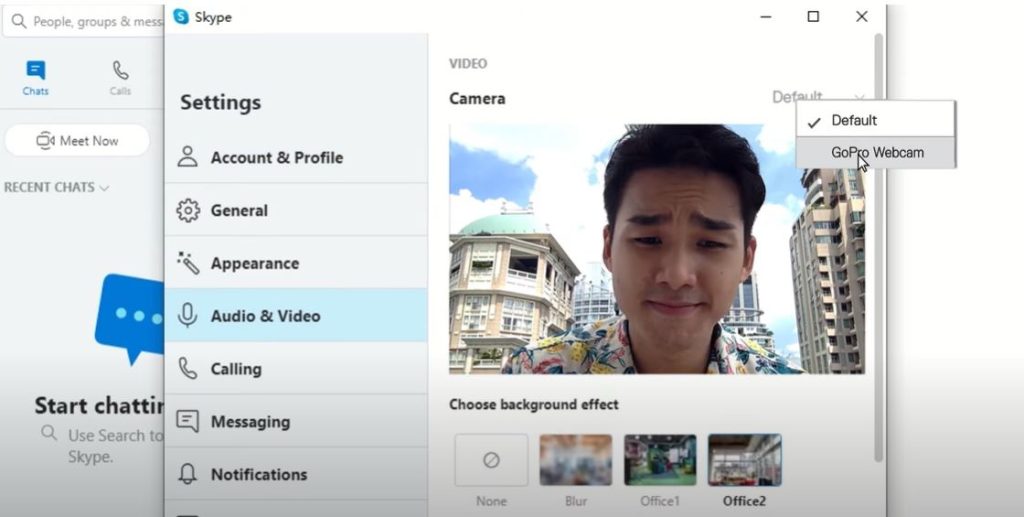Minimize the Skype settings window
The image size is (1024, 517).
point(766,16)
